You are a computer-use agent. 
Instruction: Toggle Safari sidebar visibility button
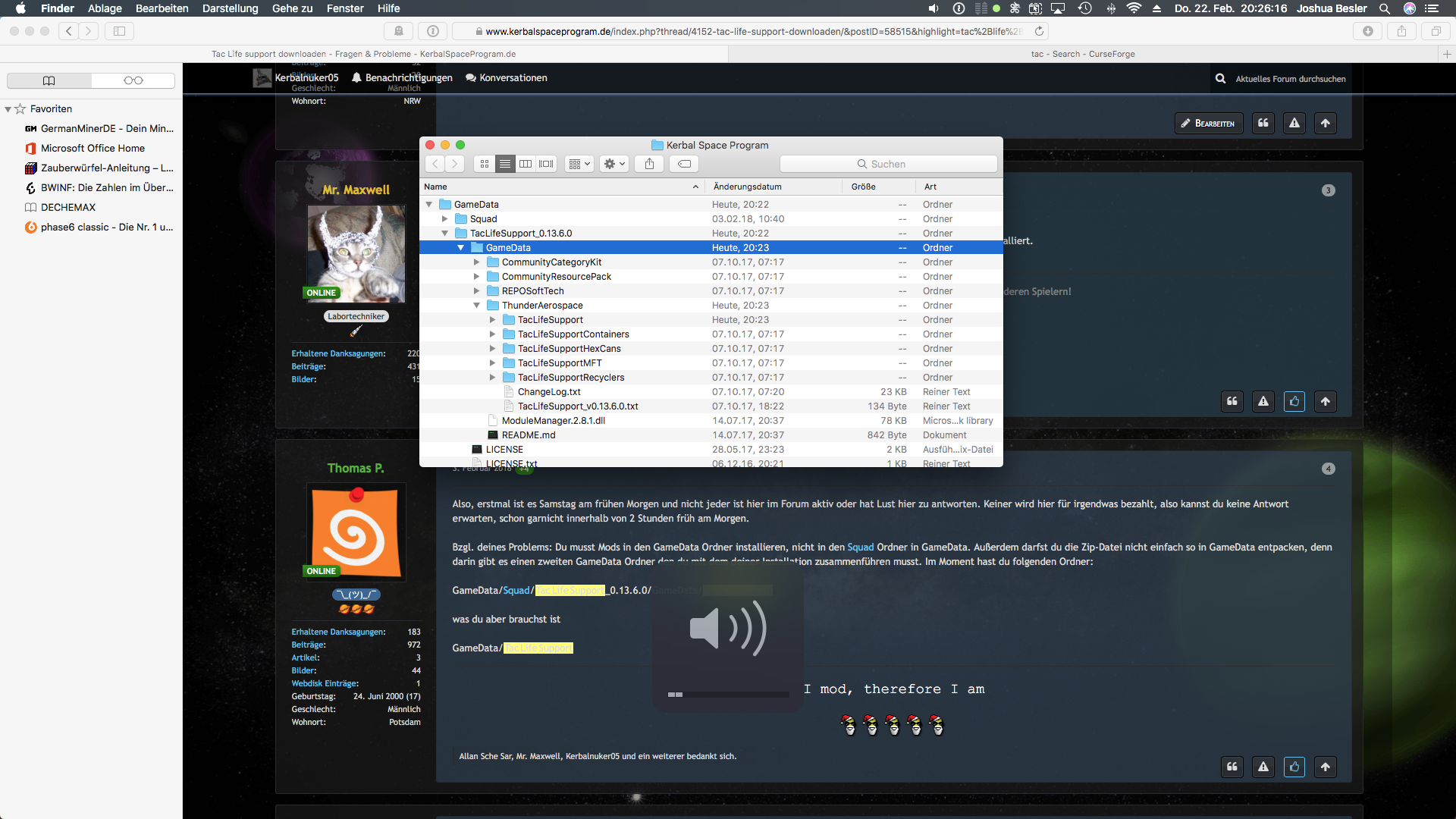click(119, 31)
